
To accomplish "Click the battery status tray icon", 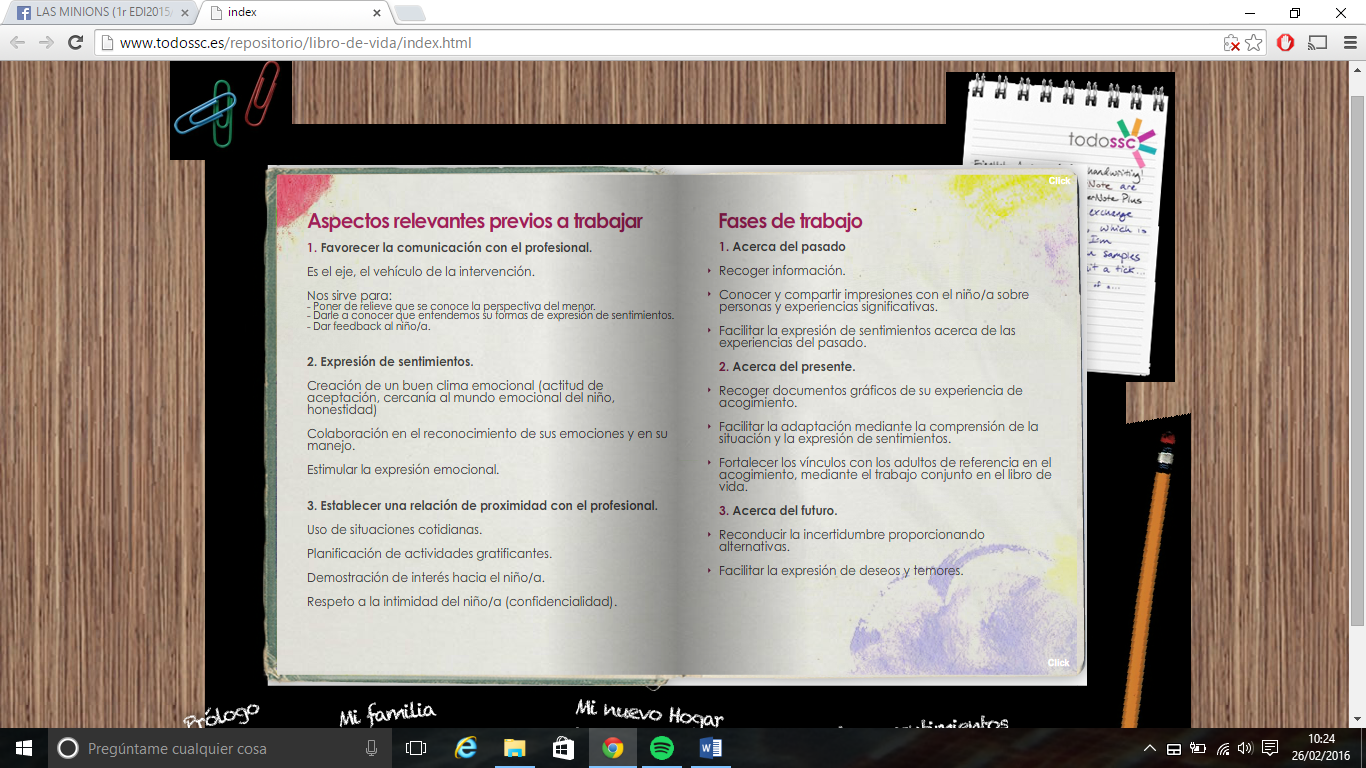I will (x=1198, y=748).
